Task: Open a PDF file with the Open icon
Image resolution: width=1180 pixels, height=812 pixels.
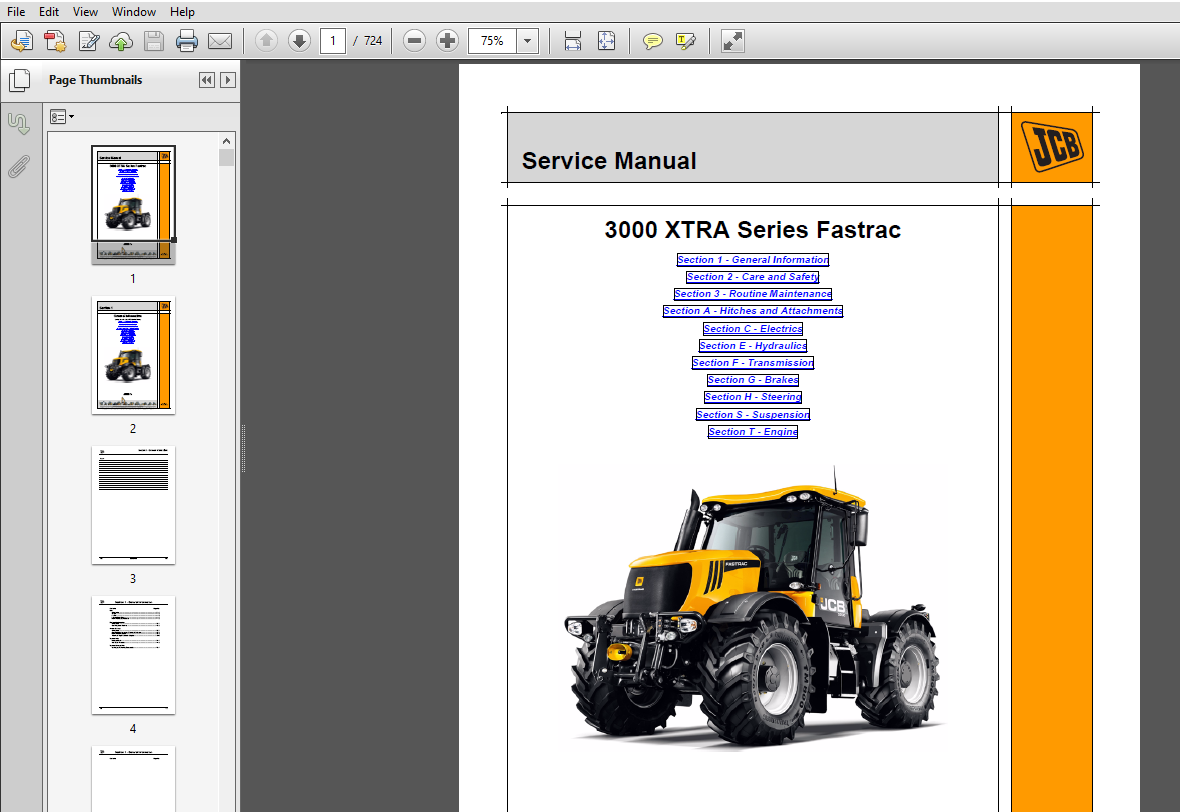Action: pyautogui.click(x=22, y=41)
